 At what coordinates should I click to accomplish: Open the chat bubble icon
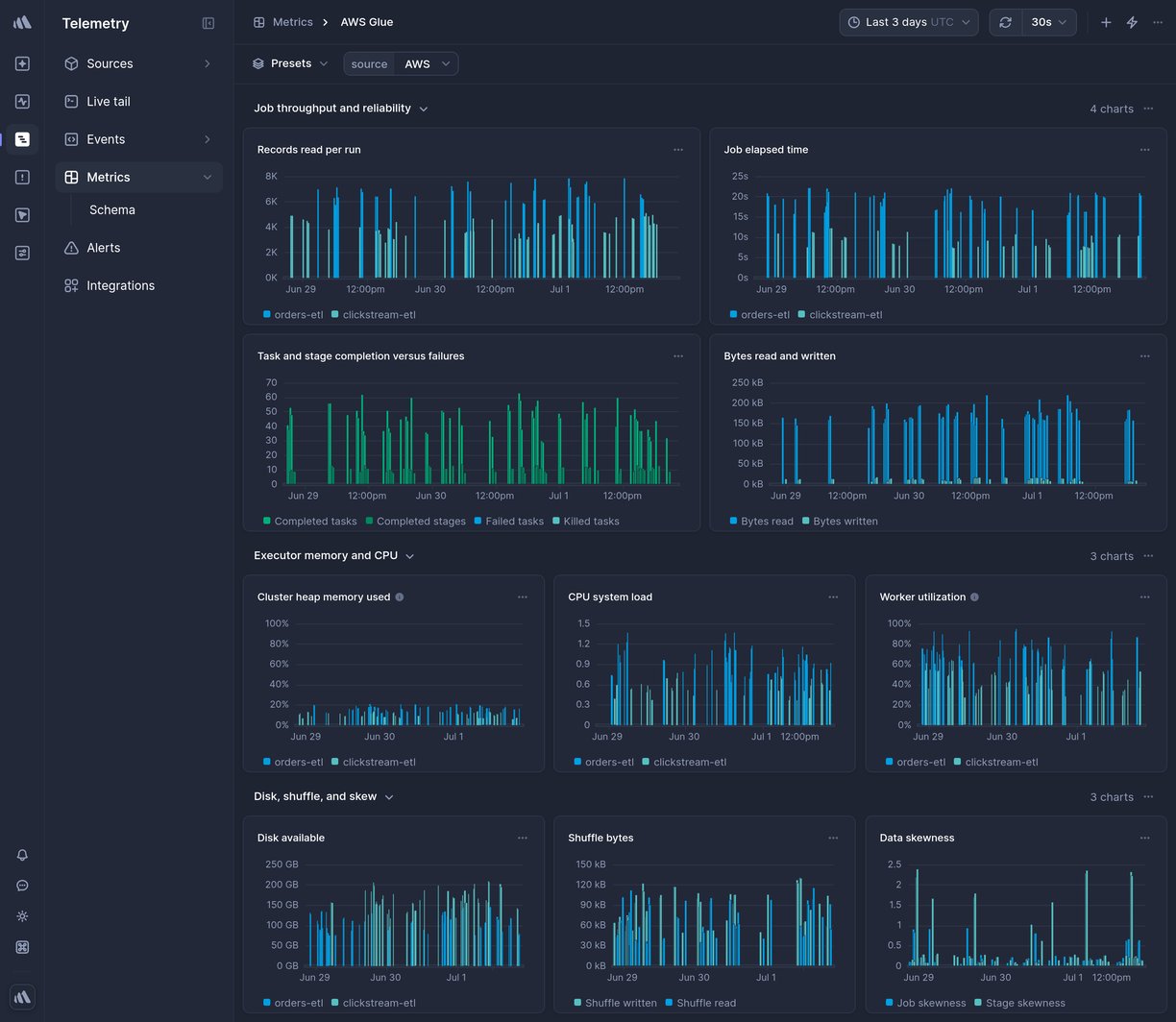pyautogui.click(x=22, y=886)
